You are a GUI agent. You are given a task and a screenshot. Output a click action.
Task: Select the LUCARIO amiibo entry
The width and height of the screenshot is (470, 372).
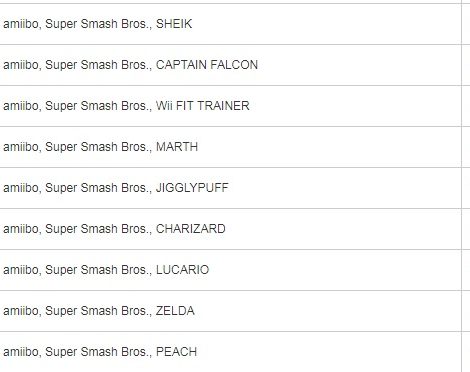(x=231, y=270)
